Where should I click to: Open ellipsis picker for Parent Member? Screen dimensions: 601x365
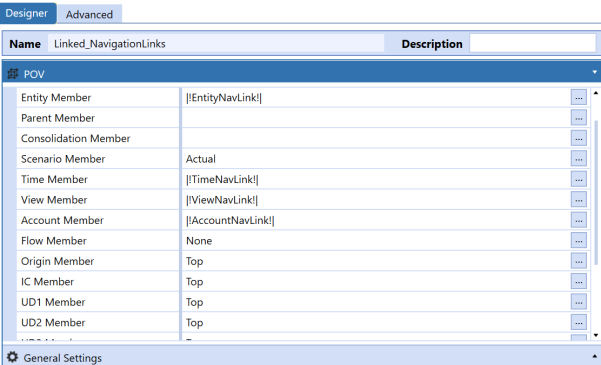(578, 118)
